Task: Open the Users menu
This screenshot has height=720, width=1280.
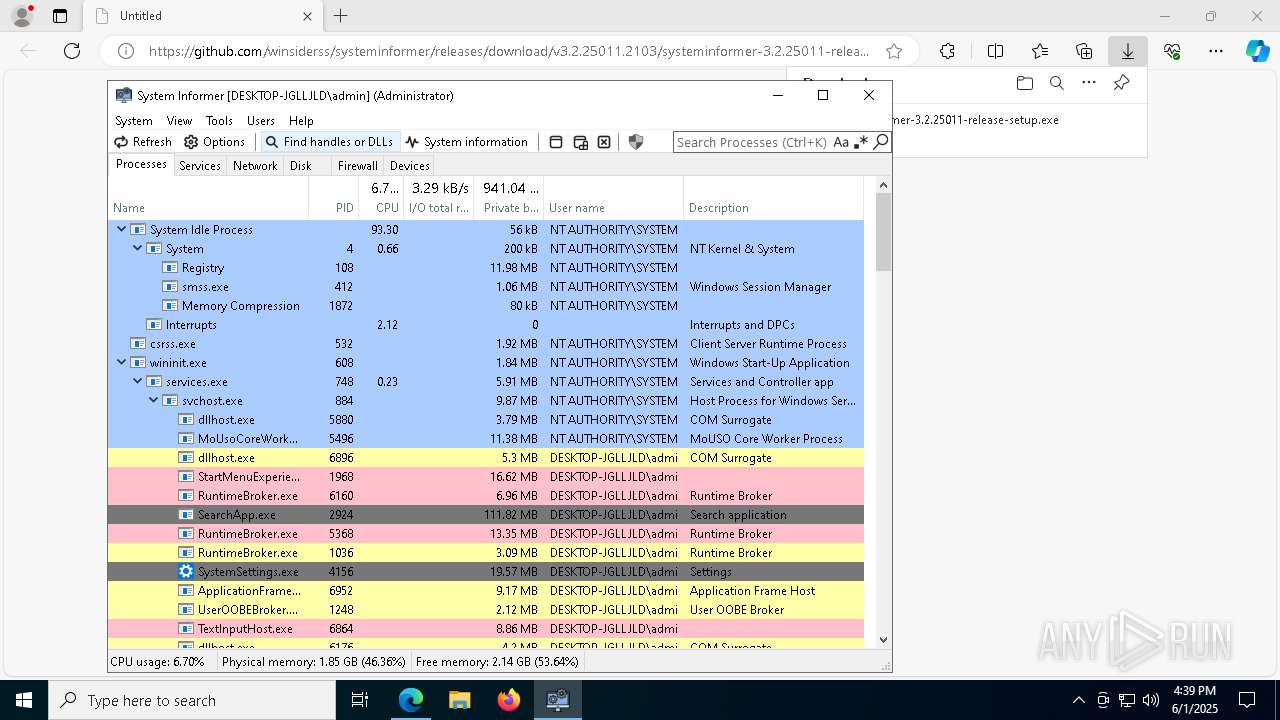Action: click(x=261, y=120)
